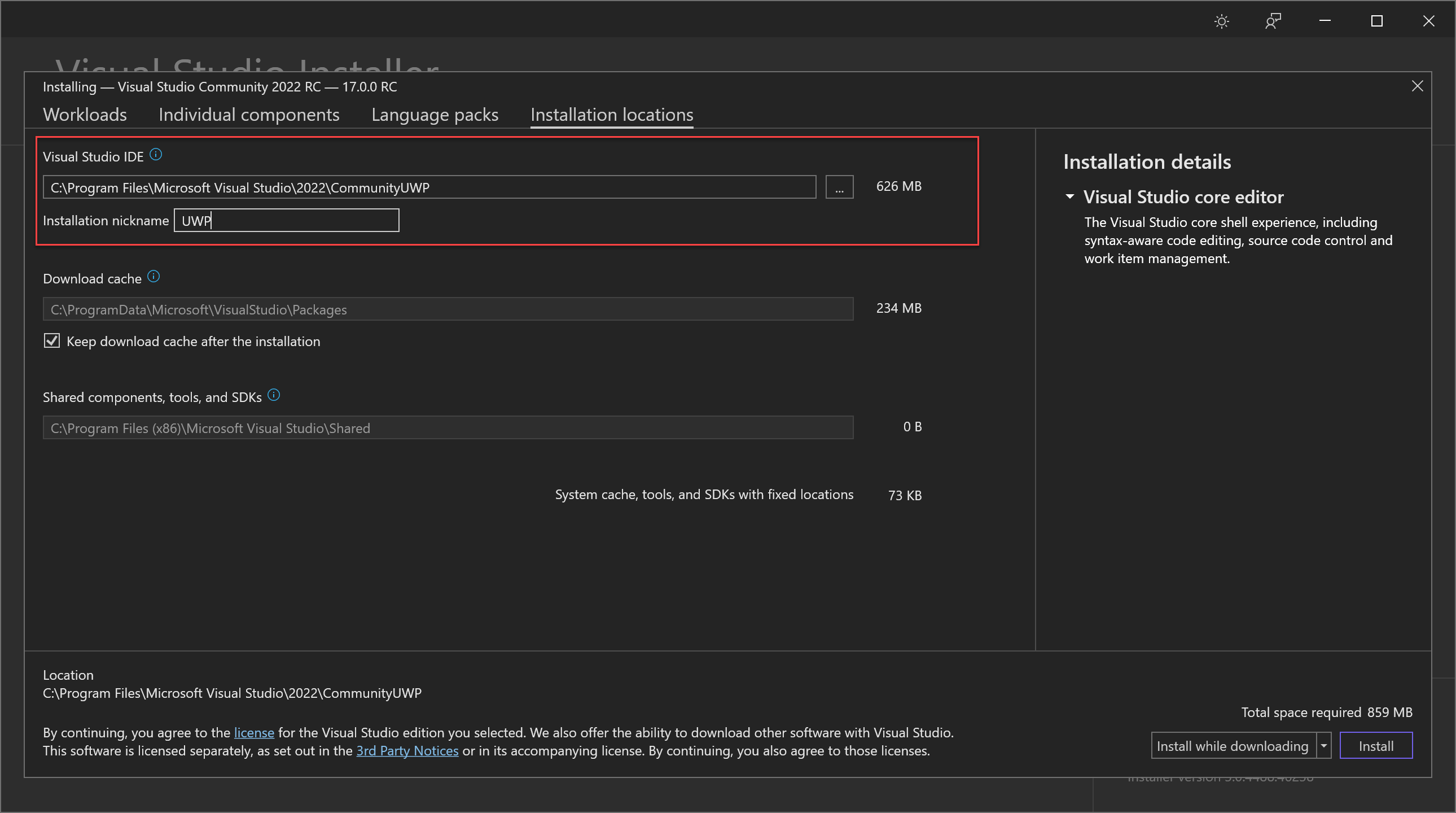Click the Visual Studio IDE path field
Screen dimensions: 1456x813
click(429, 187)
